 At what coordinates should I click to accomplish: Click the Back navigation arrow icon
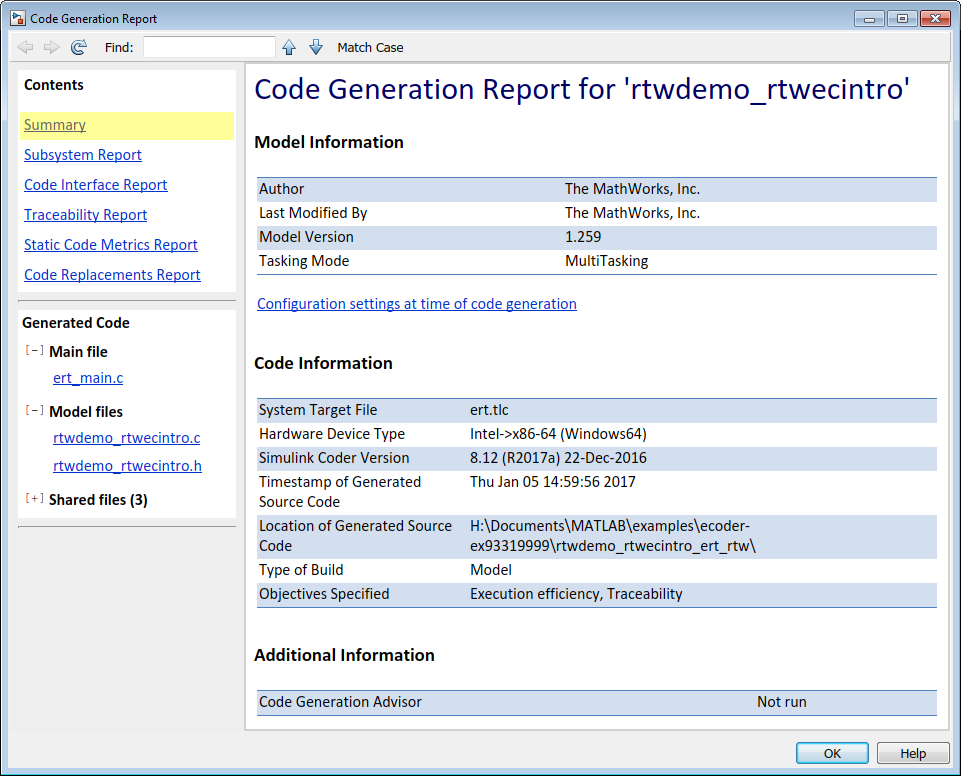(26, 47)
